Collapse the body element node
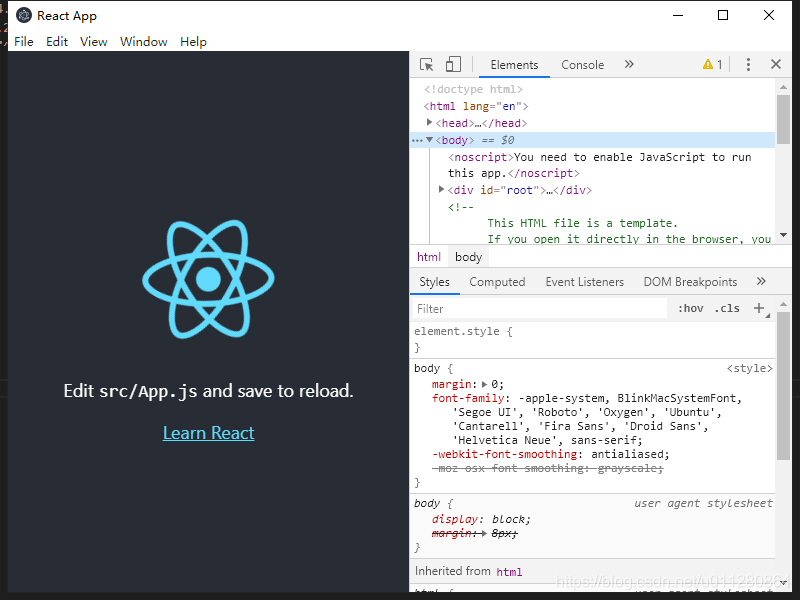The height and width of the screenshot is (600, 800). click(430, 139)
